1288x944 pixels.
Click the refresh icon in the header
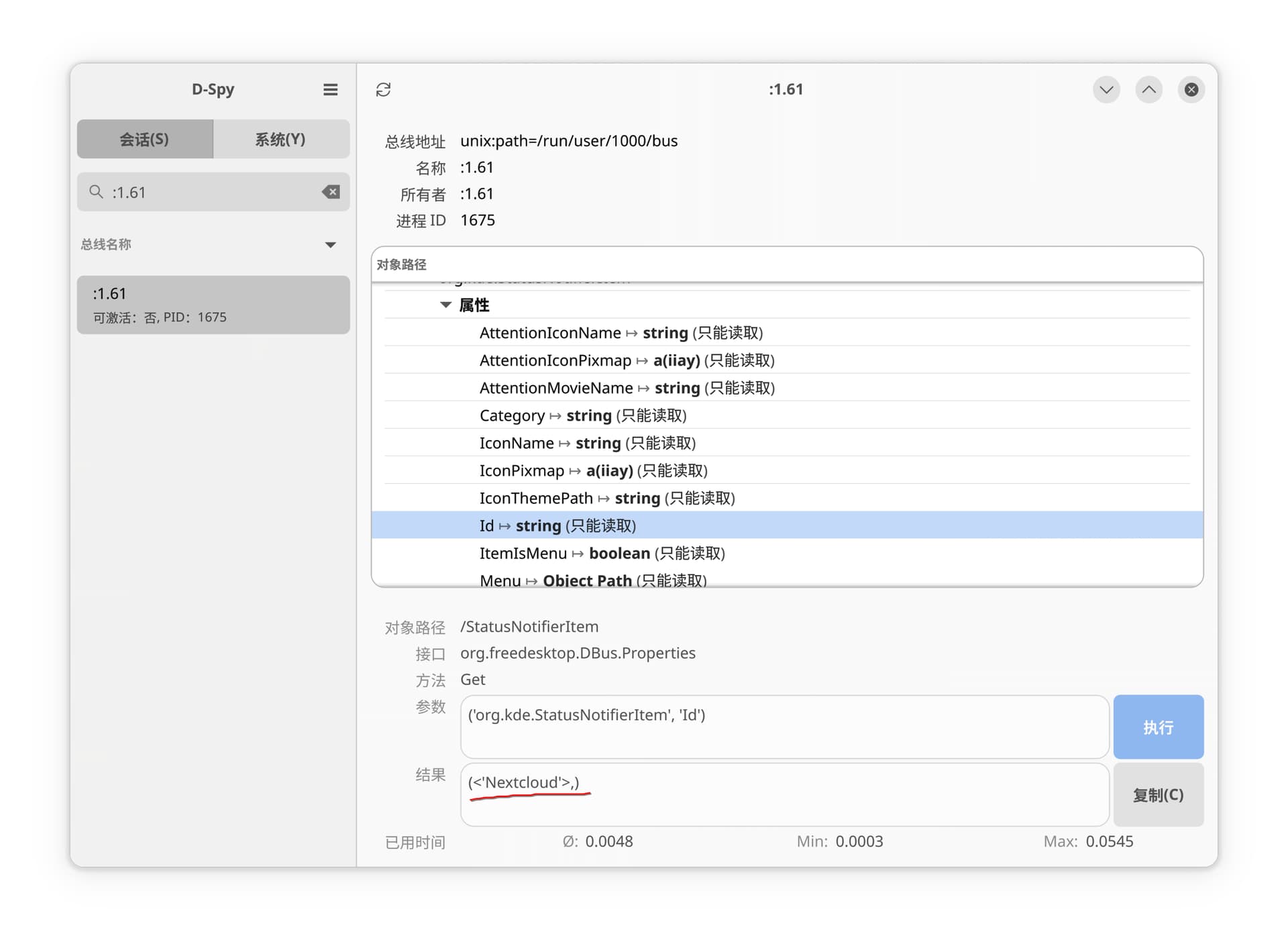(x=383, y=89)
